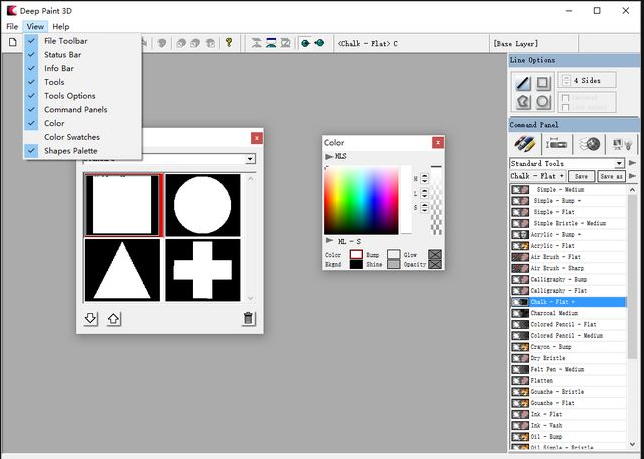Uncheck Command Panels in the View menu
Viewport: 644px width, 459px height.
click(75, 109)
